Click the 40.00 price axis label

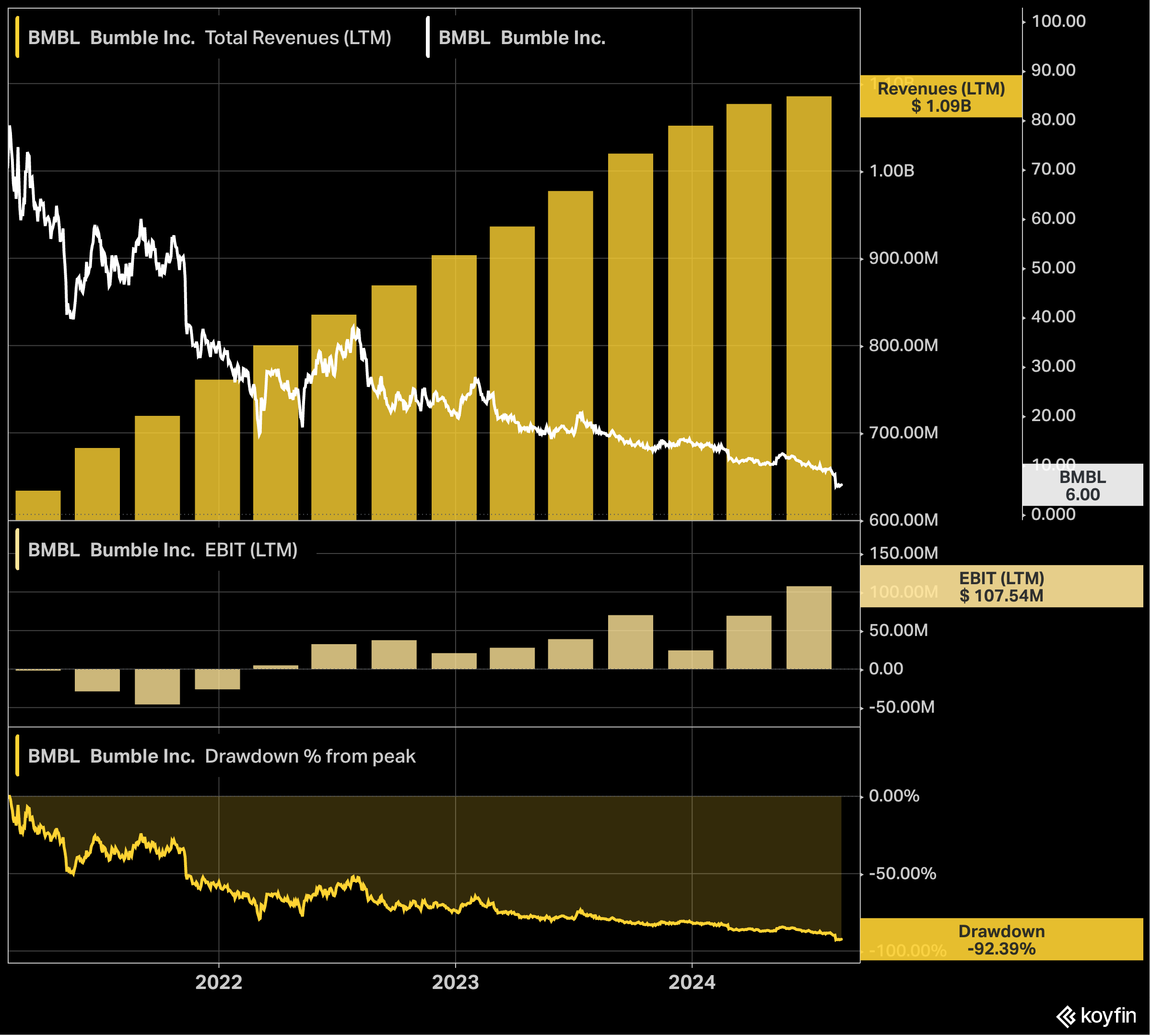tap(1054, 317)
